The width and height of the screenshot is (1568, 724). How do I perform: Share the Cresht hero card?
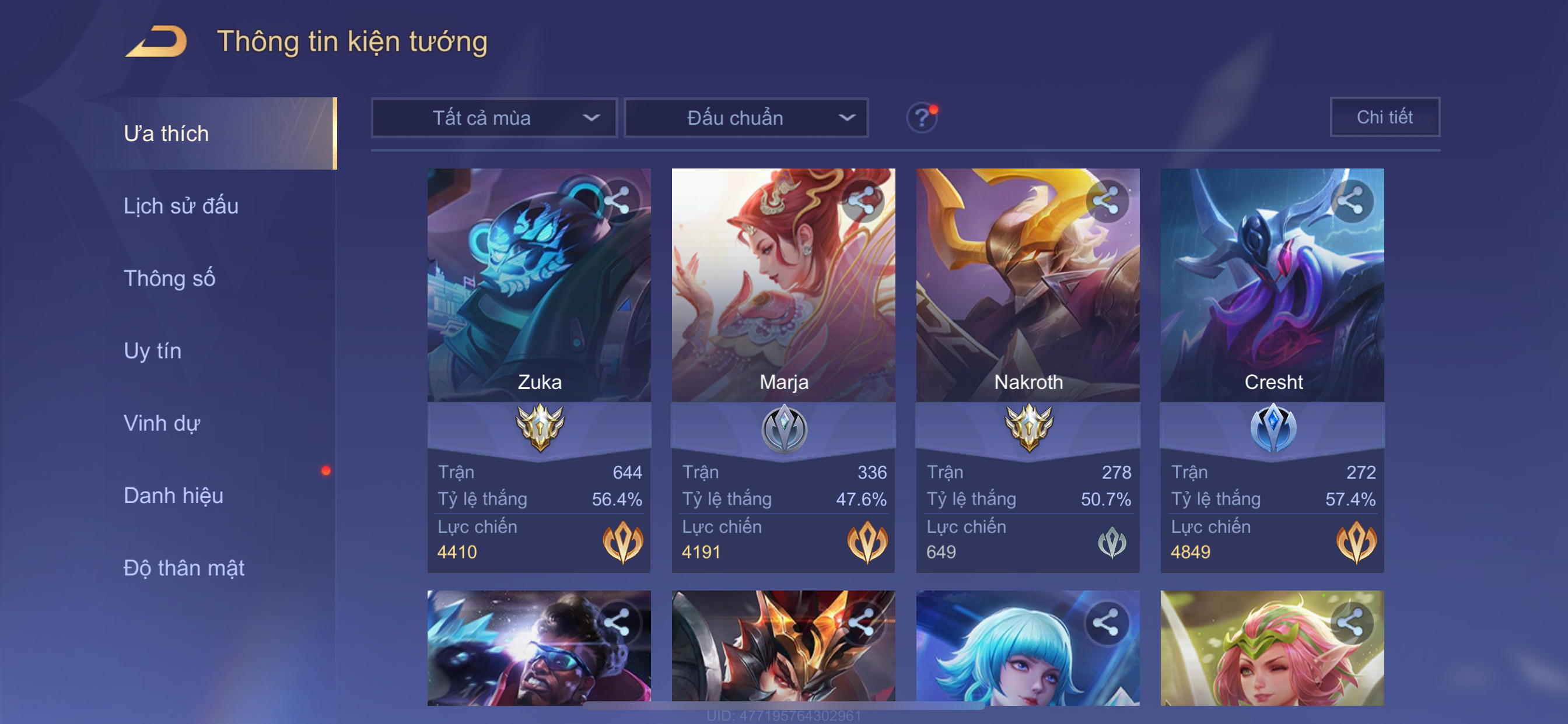pyautogui.click(x=1352, y=201)
